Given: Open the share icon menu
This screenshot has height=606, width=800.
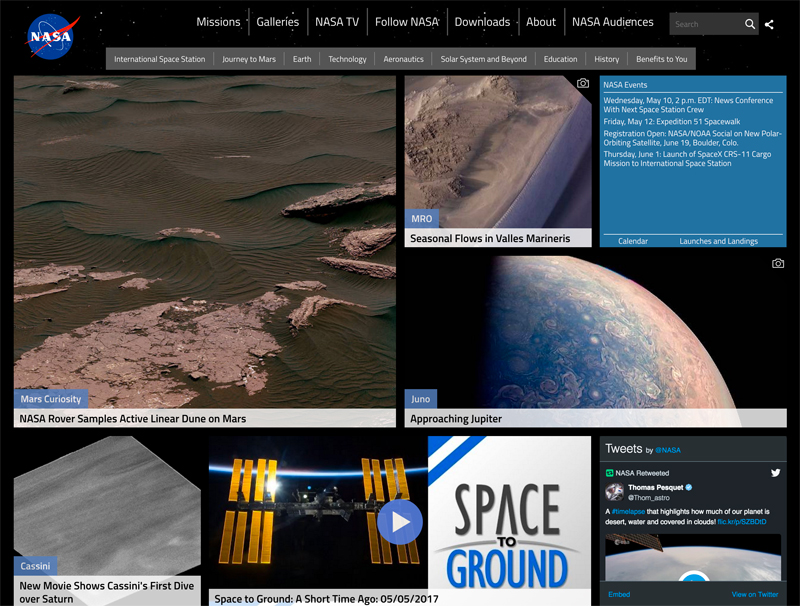Looking at the screenshot, I should pyautogui.click(x=769, y=24).
